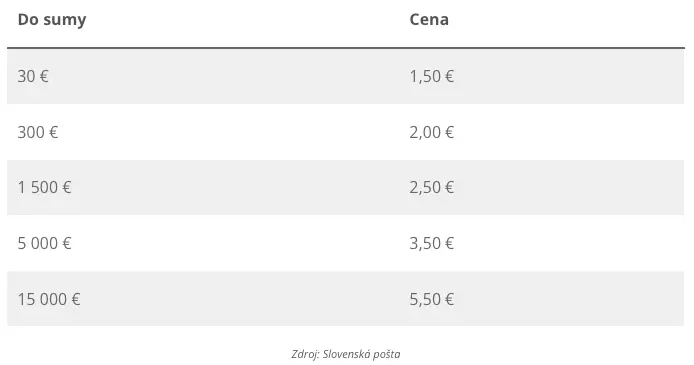694x365 pixels.
Task: Click the 5 000 € amount cell
Action: point(44,243)
